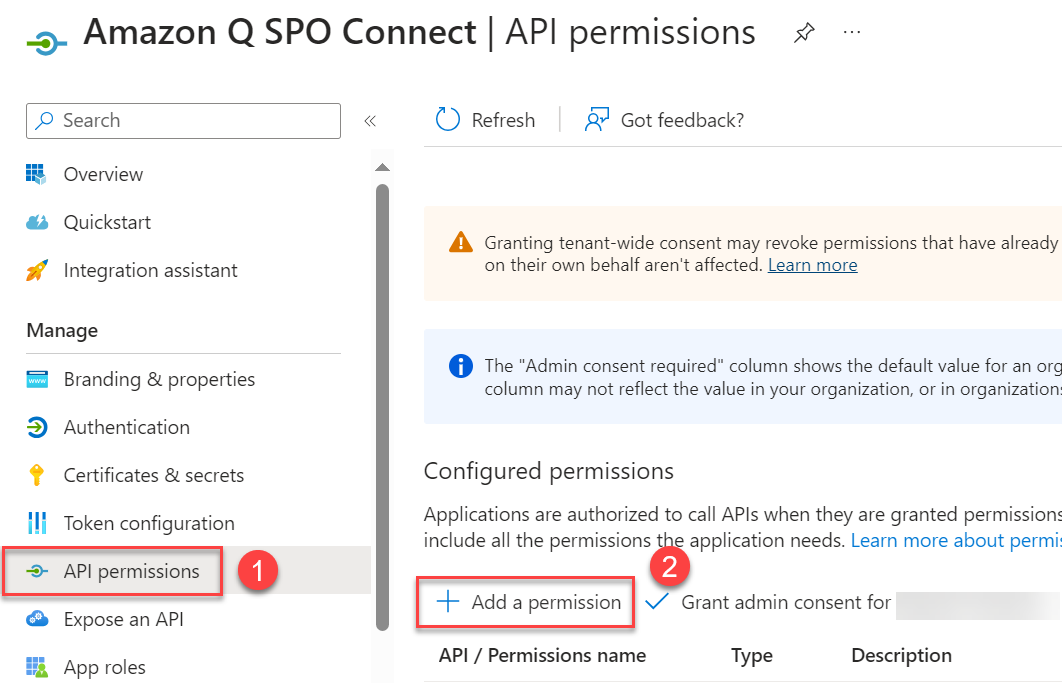Collapse the navigation pane with the double chevron
This screenshot has width=1062, height=683.
click(370, 120)
